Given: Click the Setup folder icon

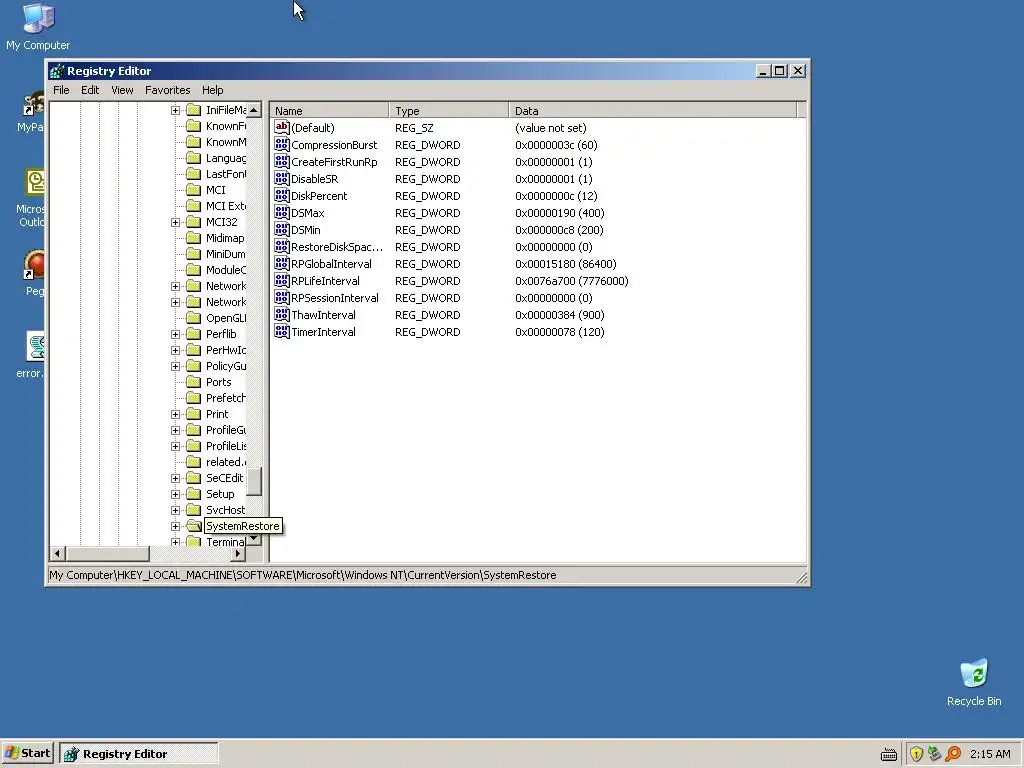Looking at the screenshot, I should tap(193, 494).
